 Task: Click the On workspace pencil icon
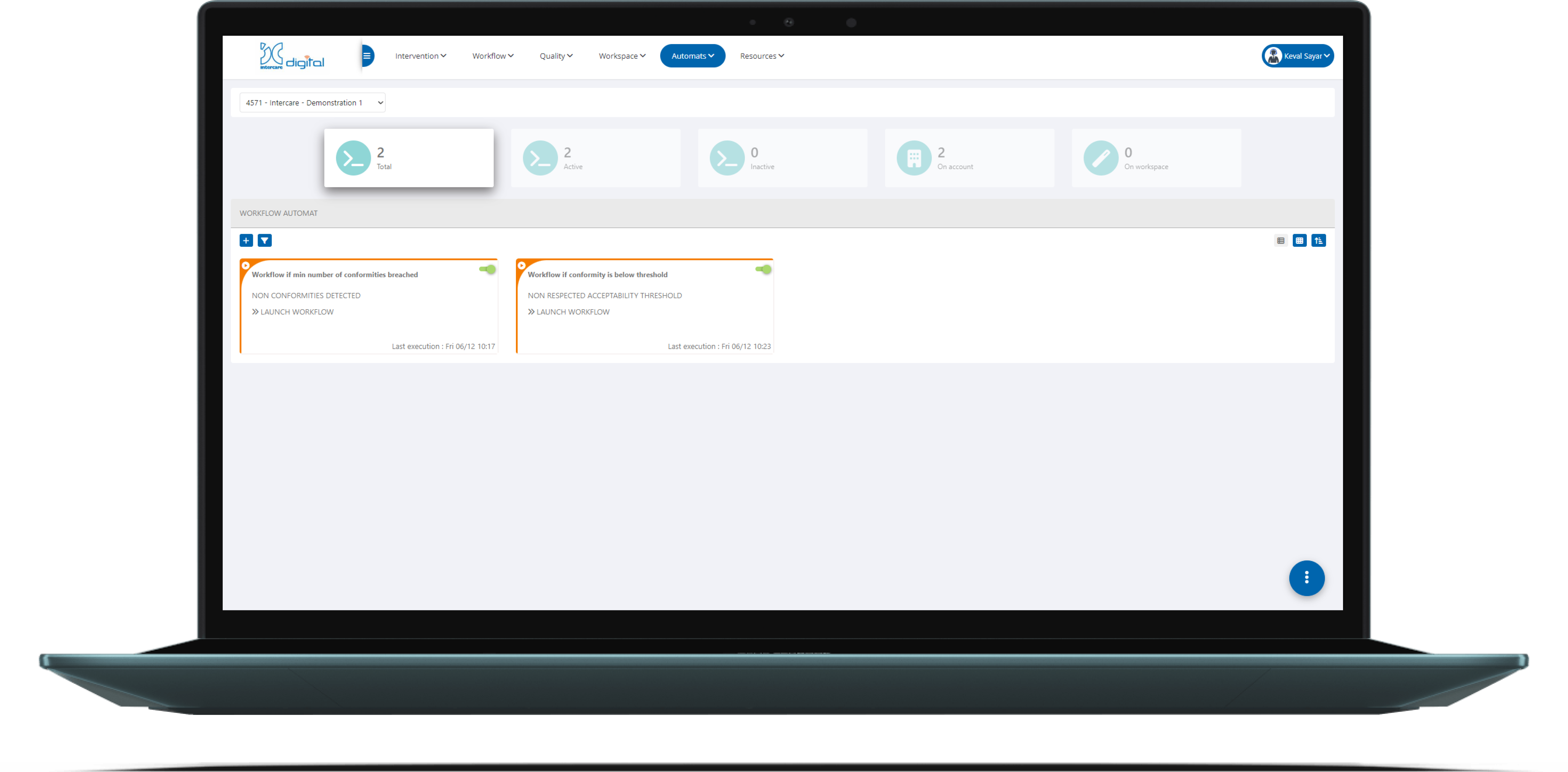[1101, 158]
